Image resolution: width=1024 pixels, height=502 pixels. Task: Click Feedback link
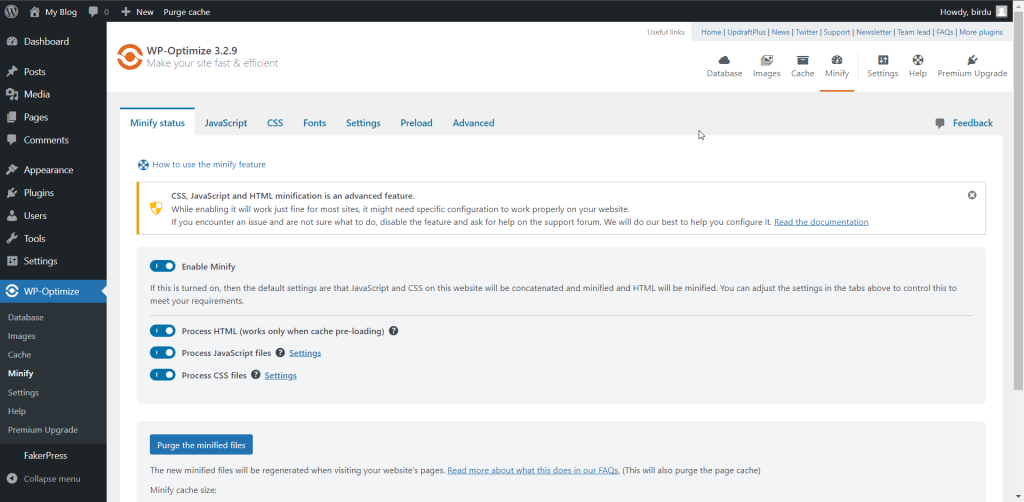[x=972, y=123]
